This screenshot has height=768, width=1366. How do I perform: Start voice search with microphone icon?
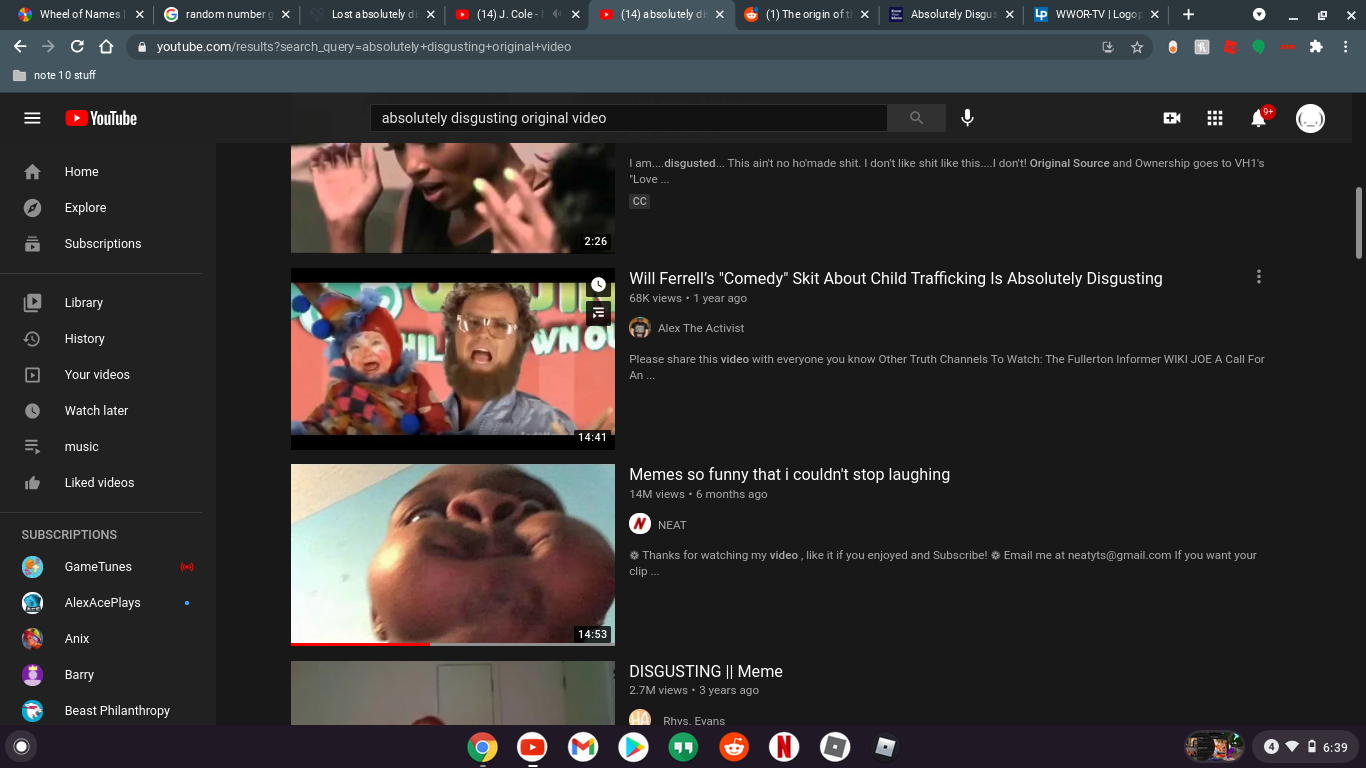coord(967,118)
